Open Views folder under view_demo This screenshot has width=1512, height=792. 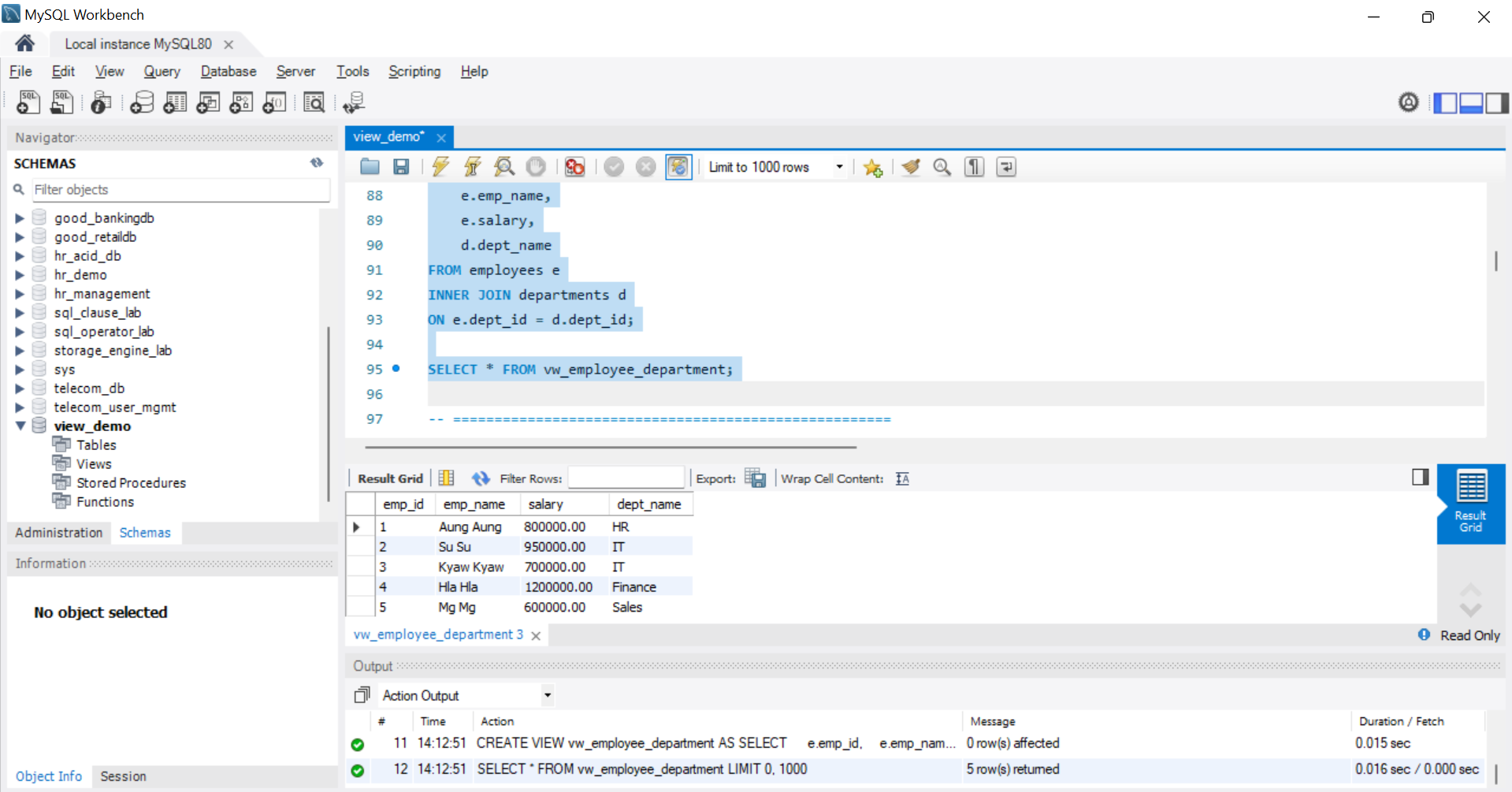94,464
